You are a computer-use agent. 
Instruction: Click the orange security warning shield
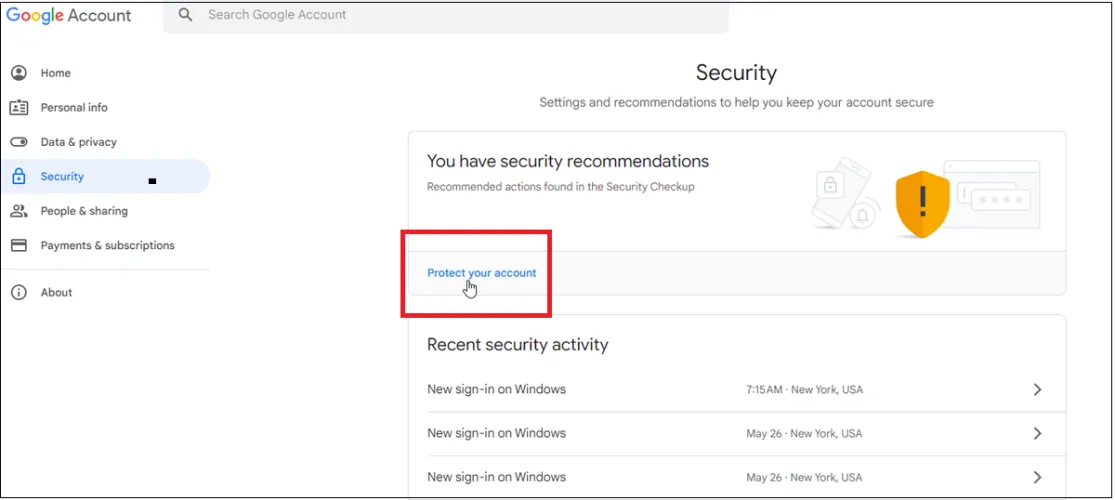(921, 203)
